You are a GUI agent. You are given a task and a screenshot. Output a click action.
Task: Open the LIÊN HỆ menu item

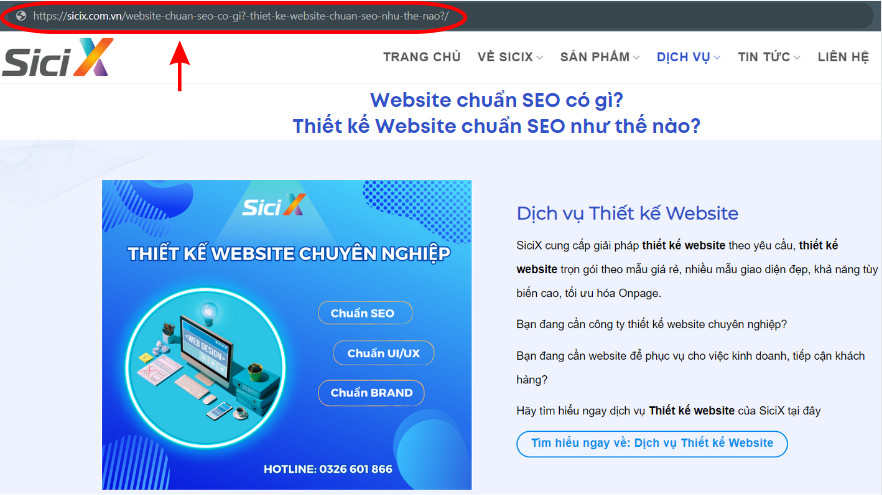click(843, 57)
